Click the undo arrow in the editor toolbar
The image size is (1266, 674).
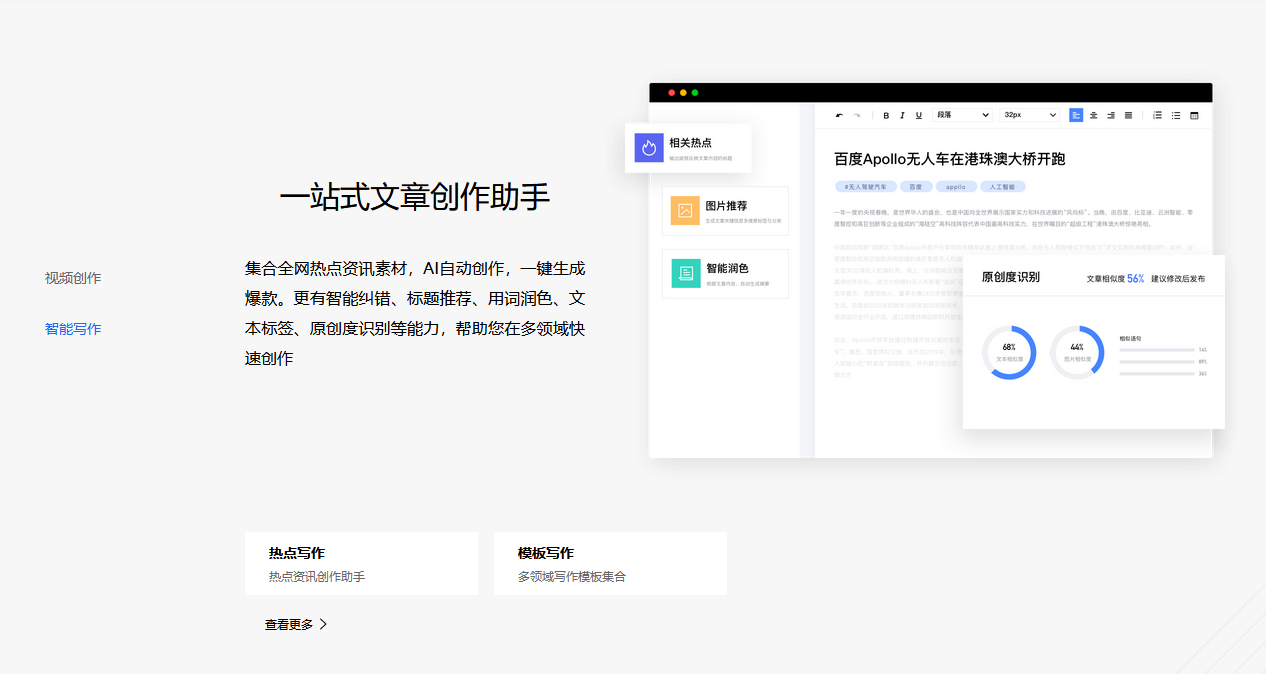839,114
